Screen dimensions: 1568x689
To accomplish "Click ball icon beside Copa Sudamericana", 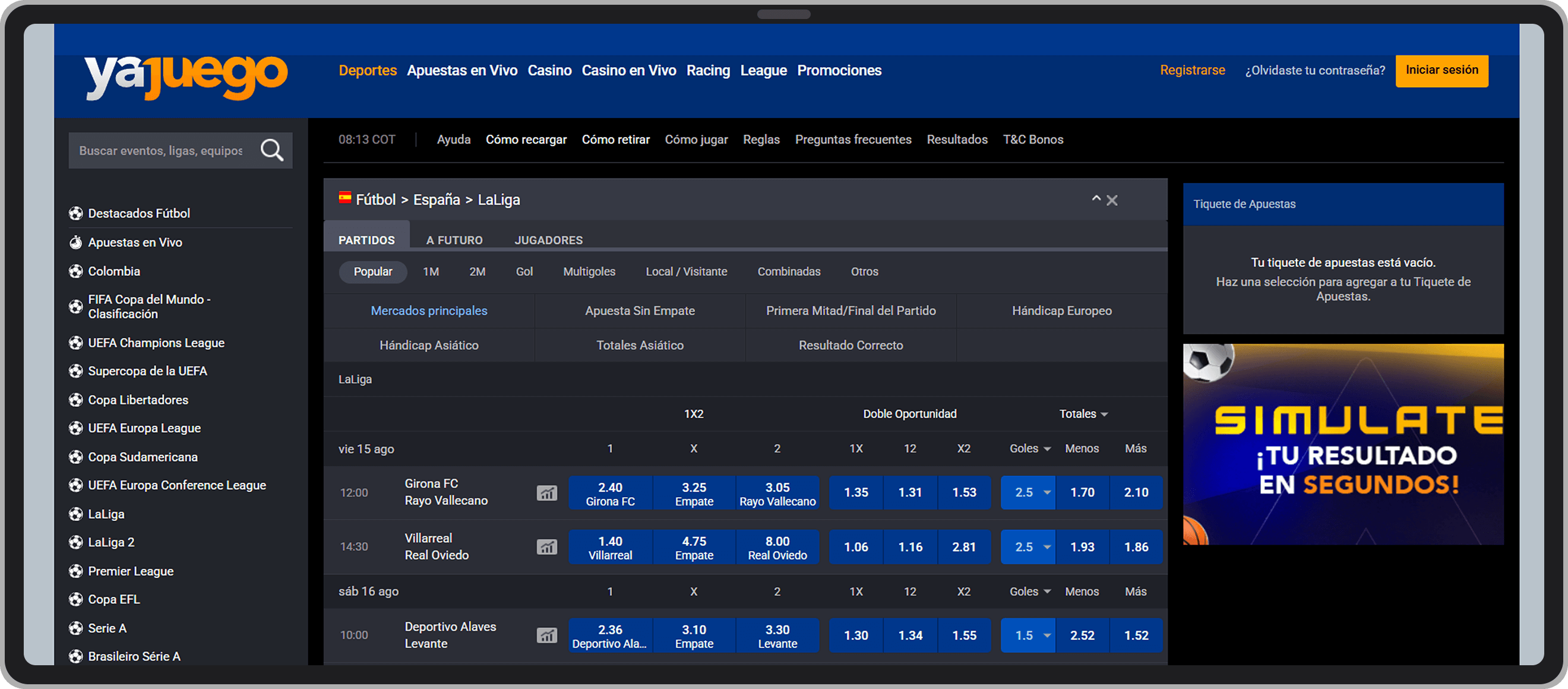I will (x=75, y=457).
